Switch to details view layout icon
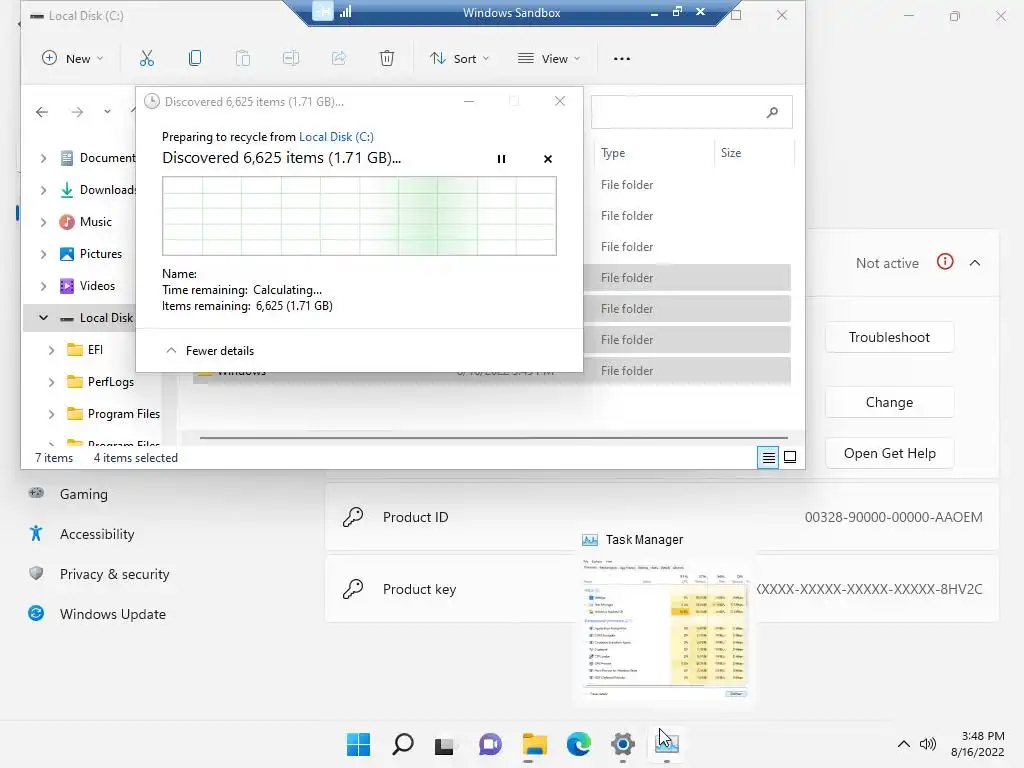Viewport: 1024px width, 768px height. 769,457
